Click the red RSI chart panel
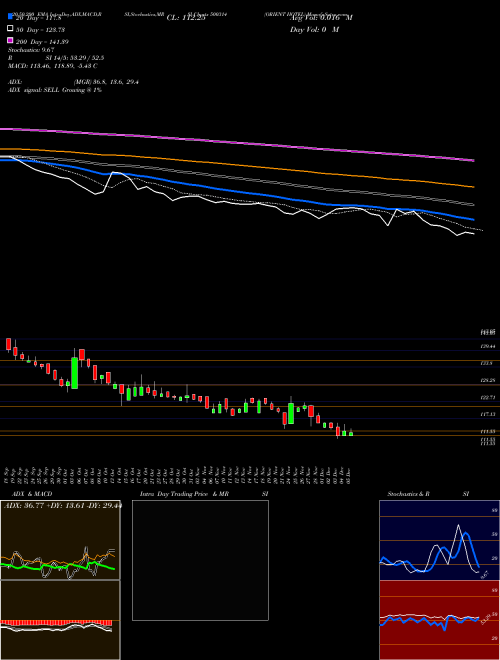500x660 pixels. click(x=438, y=620)
